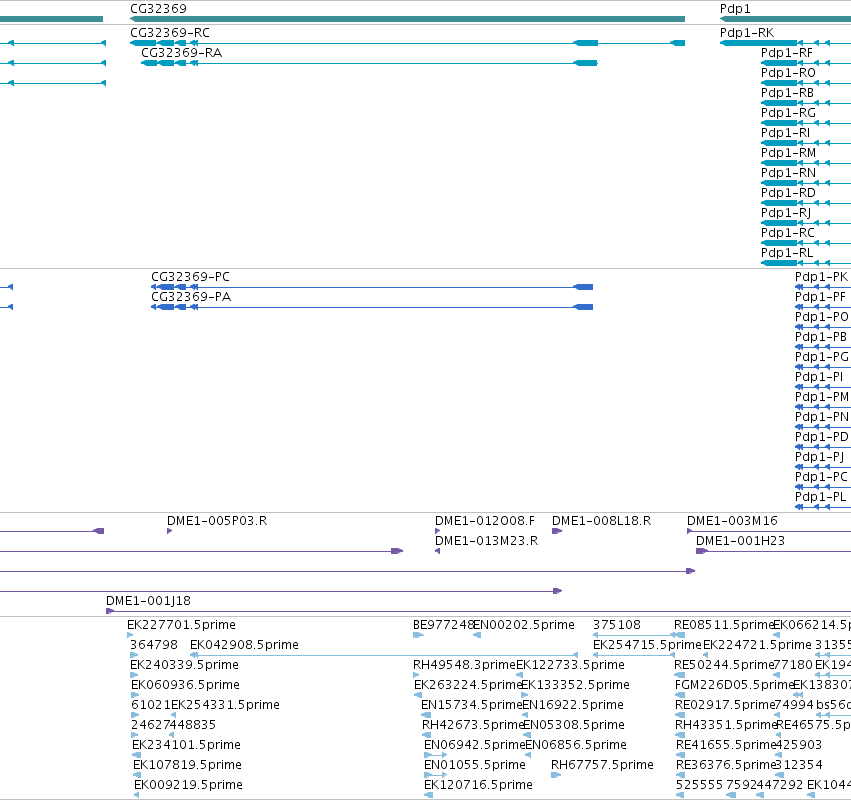The width and height of the screenshot is (851, 800).
Task: Open the EK060936.5prime EST
Action: click(x=186, y=685)
